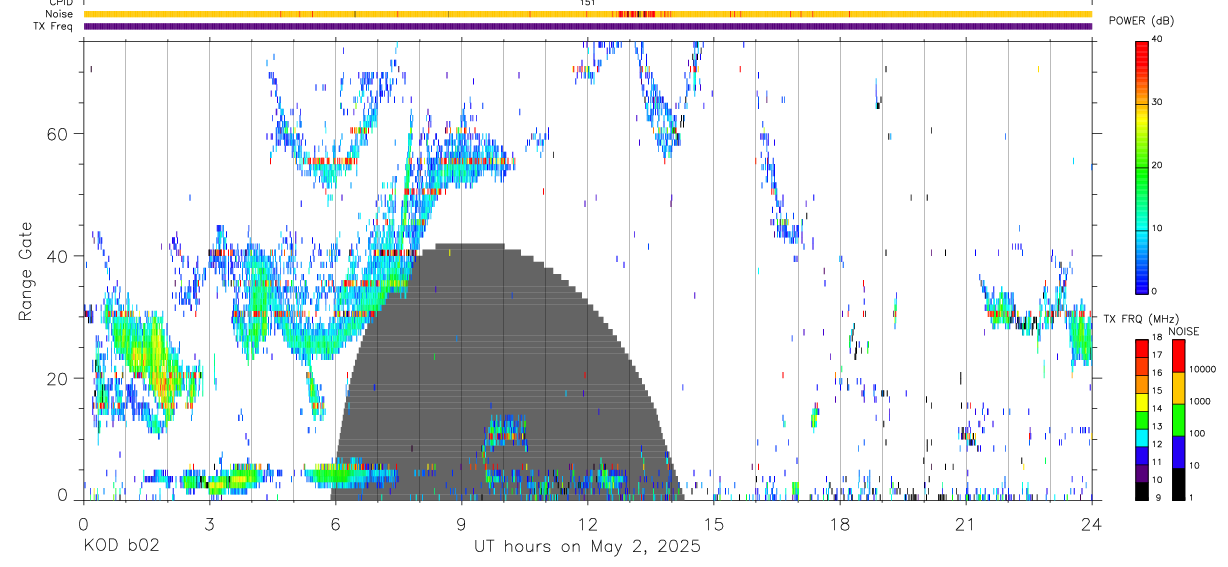Click the 'TX Freq' row label at top left
This screenshot has width=1228, height=567.
click(x=54, y=26)
